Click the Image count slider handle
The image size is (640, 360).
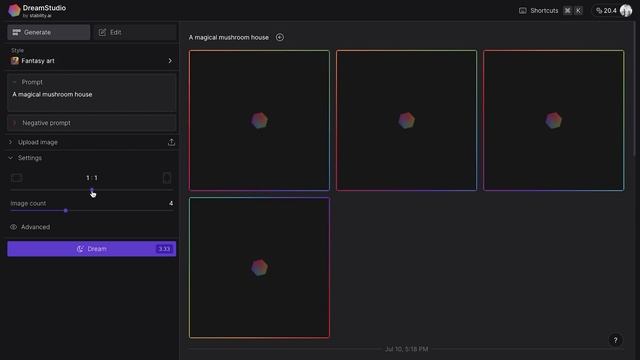[x=66, y=211]
